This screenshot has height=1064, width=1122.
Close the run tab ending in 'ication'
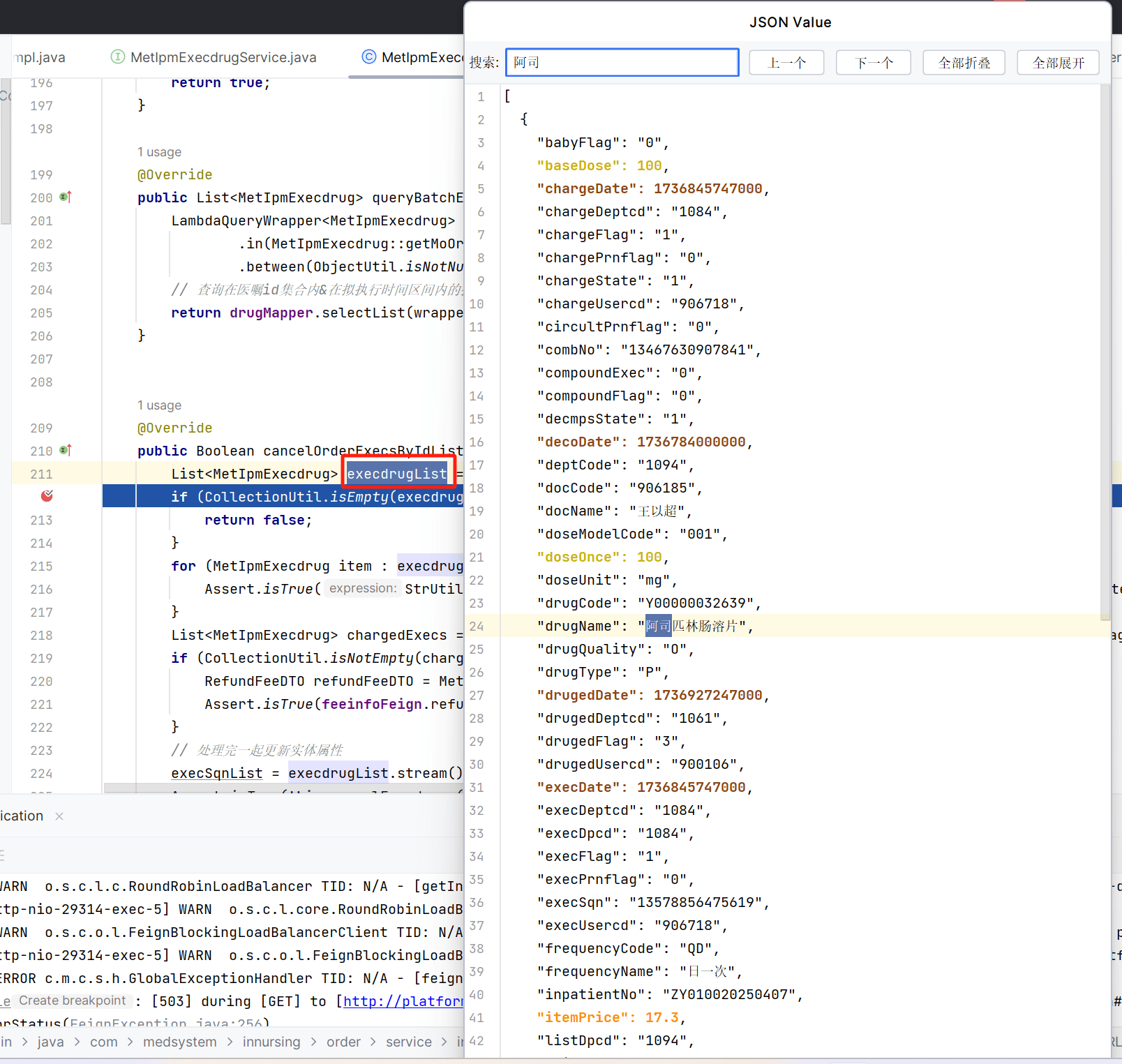[59, 816]
